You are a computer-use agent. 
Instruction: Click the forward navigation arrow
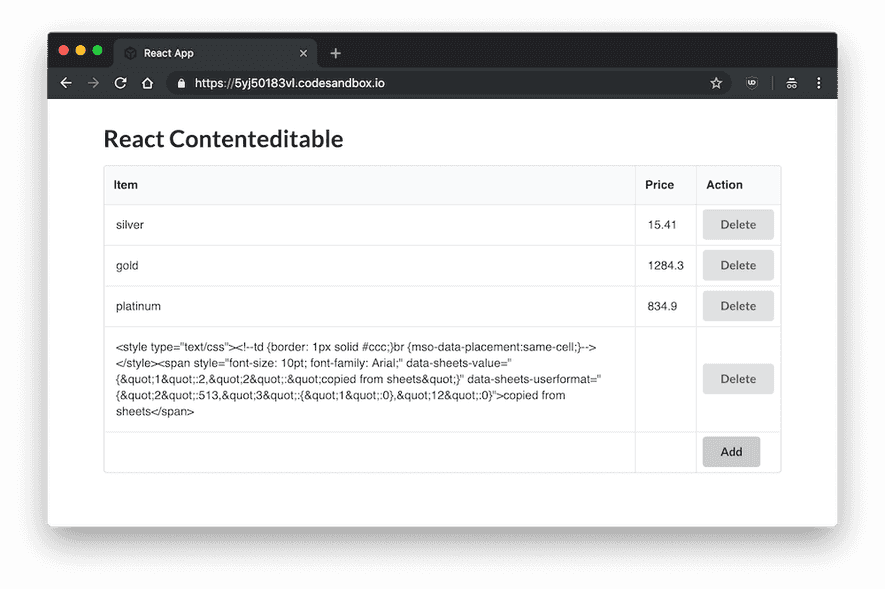(93, 83)
